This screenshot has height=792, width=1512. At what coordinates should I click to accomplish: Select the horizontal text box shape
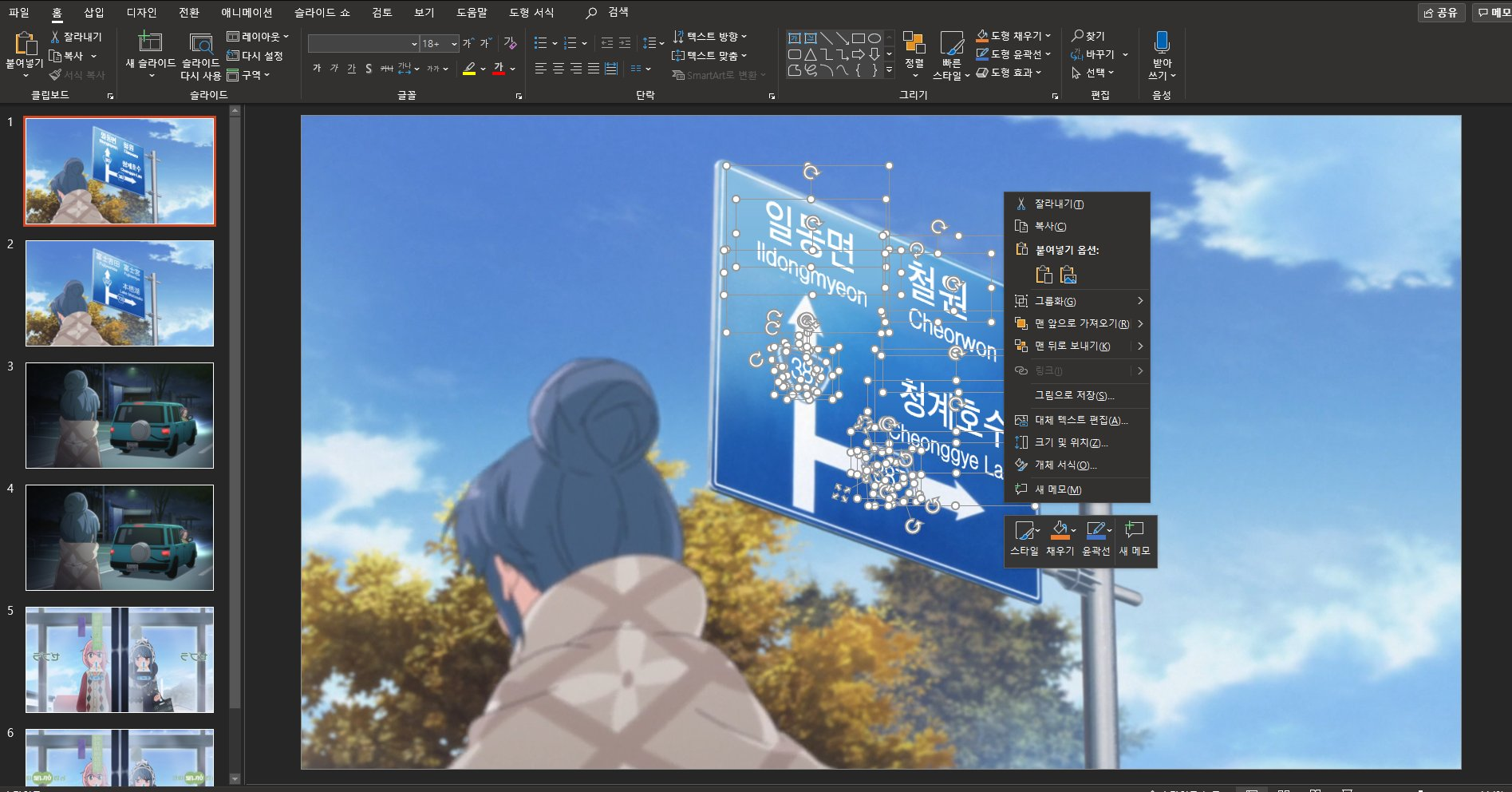coord(795,38)
